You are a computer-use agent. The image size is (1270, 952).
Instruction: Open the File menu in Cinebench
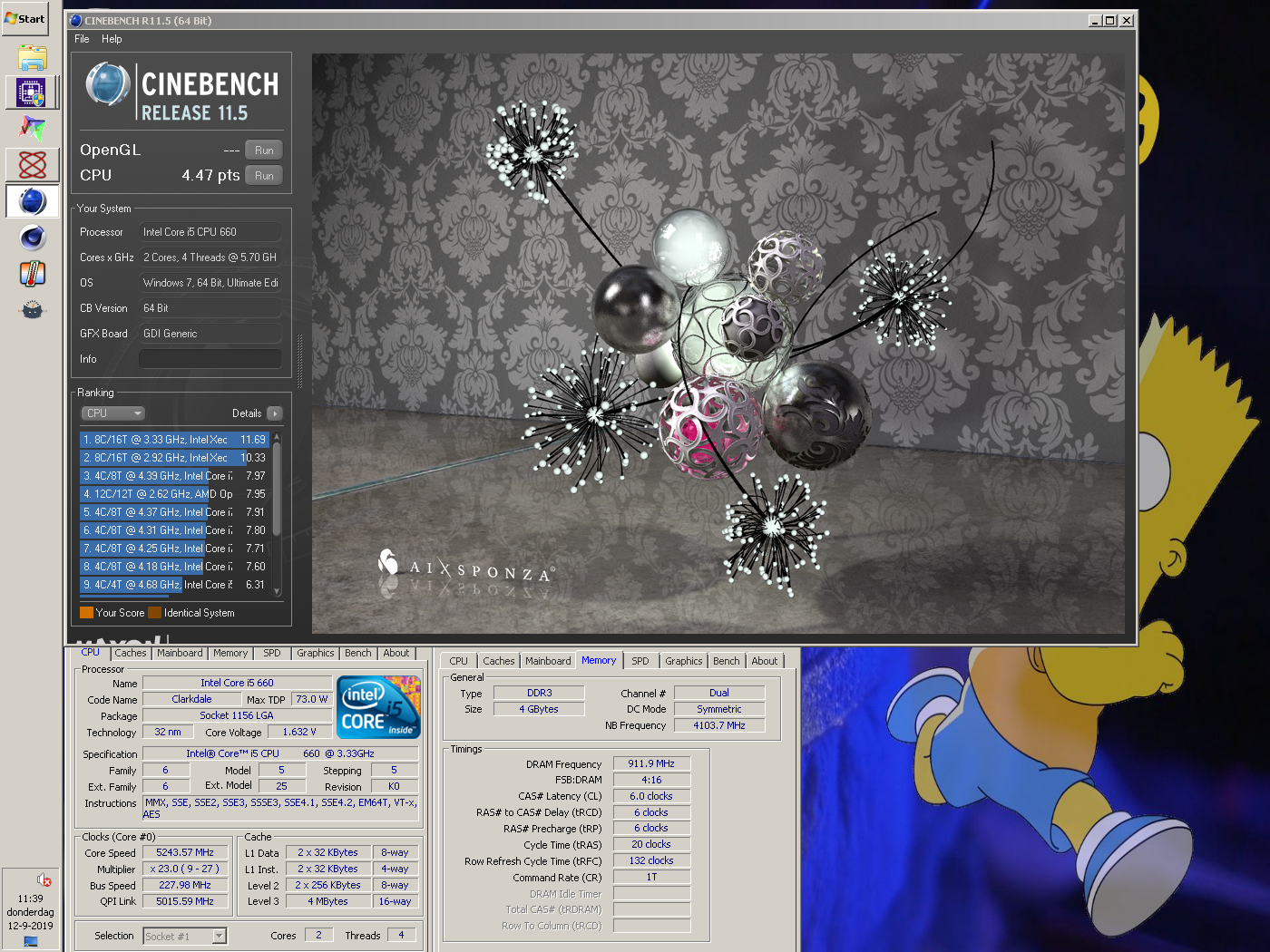tap(82, 39)
